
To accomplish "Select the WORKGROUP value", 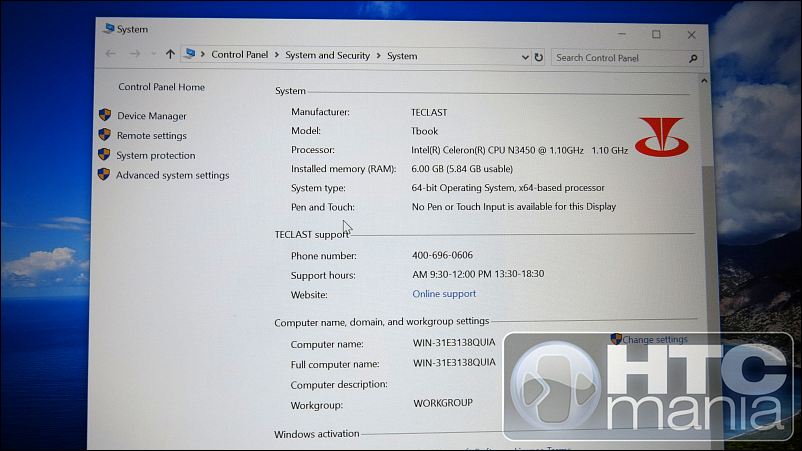I will tap(443, 403).
